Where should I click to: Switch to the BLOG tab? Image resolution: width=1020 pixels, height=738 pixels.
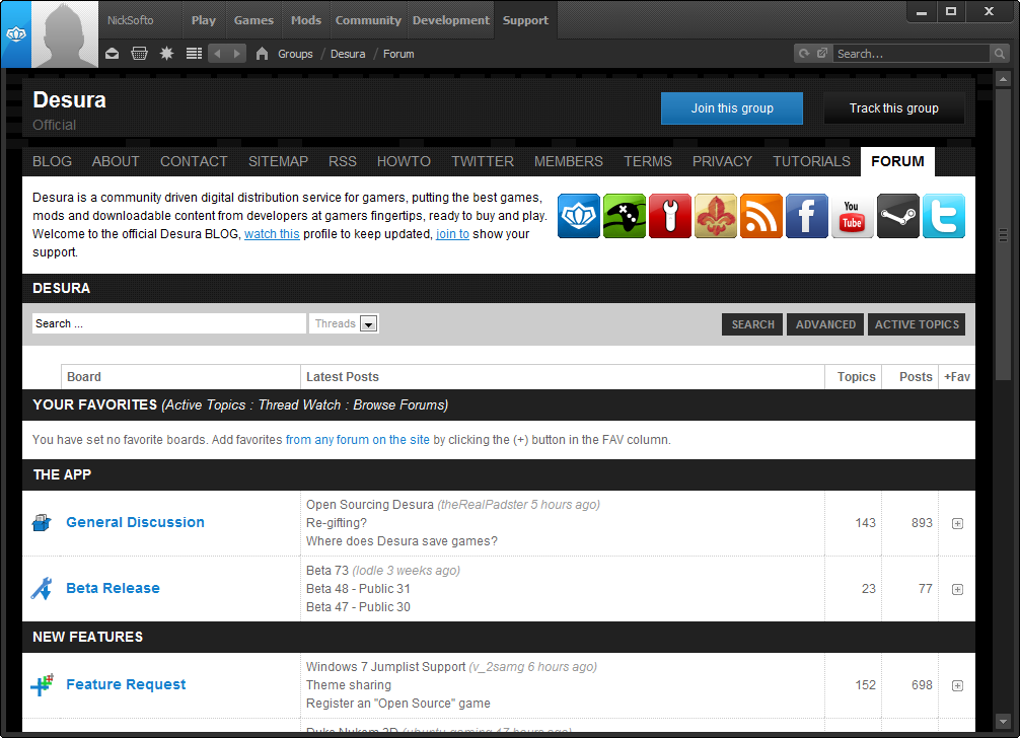52,161
